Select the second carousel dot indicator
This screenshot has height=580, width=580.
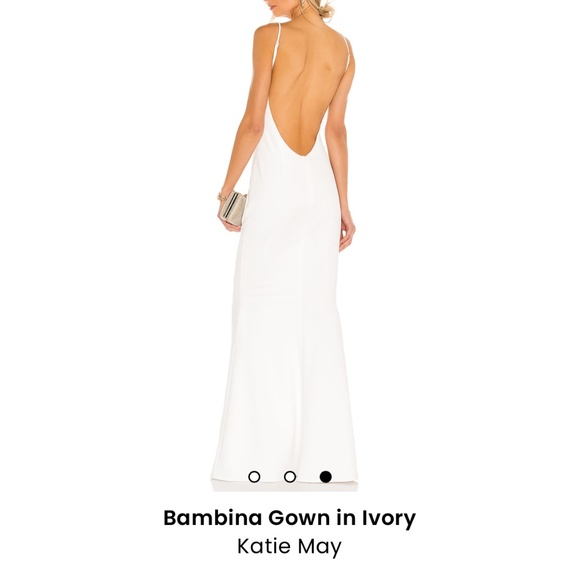290,477
